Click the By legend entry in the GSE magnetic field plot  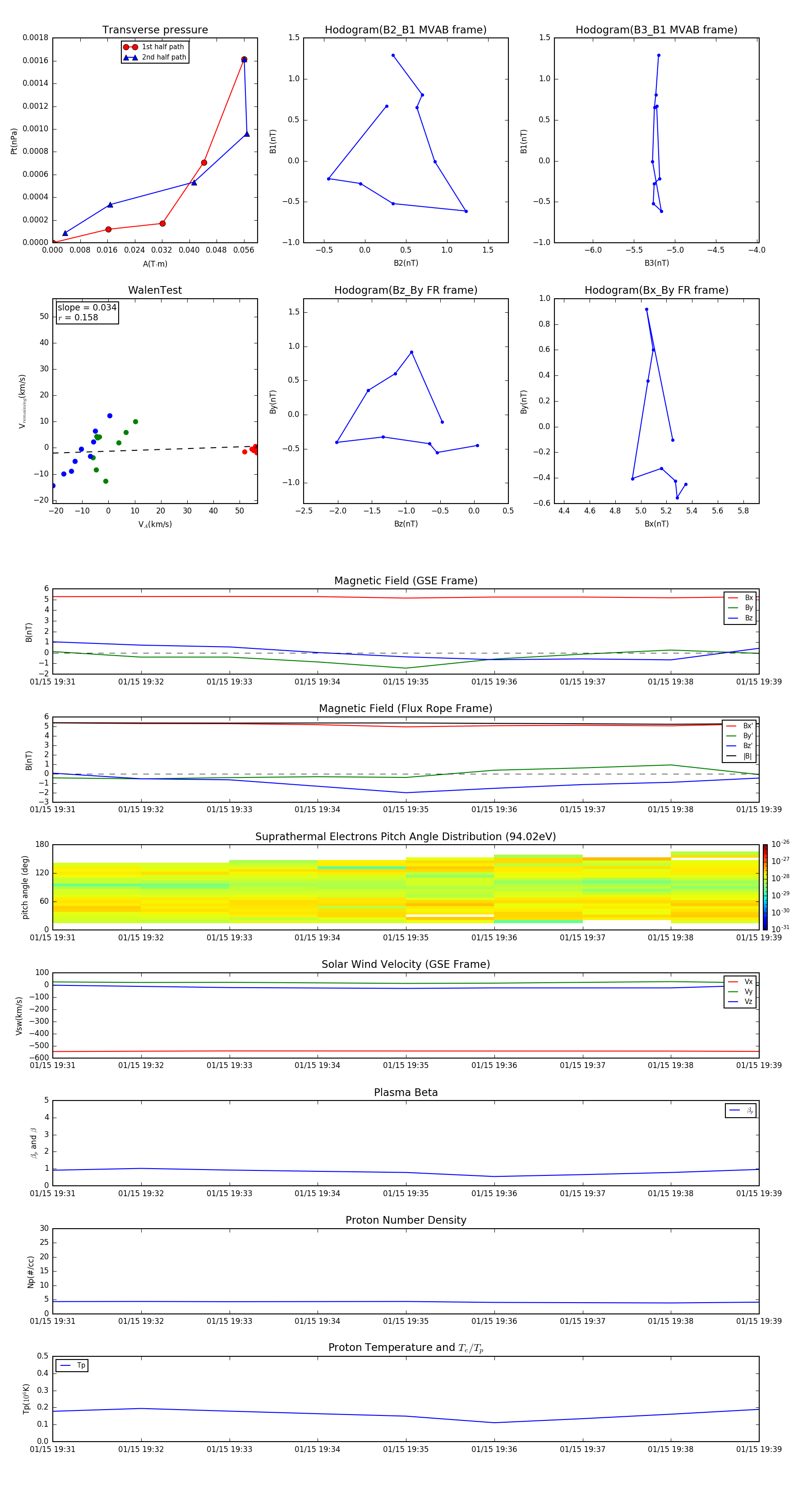click(x=740, y=608)
